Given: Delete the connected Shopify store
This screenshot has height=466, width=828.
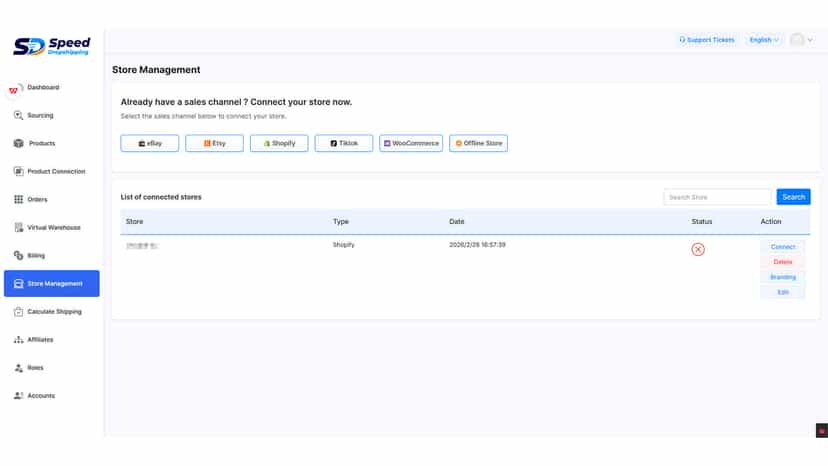Looking at the screenshot, I should coord(783,262).
